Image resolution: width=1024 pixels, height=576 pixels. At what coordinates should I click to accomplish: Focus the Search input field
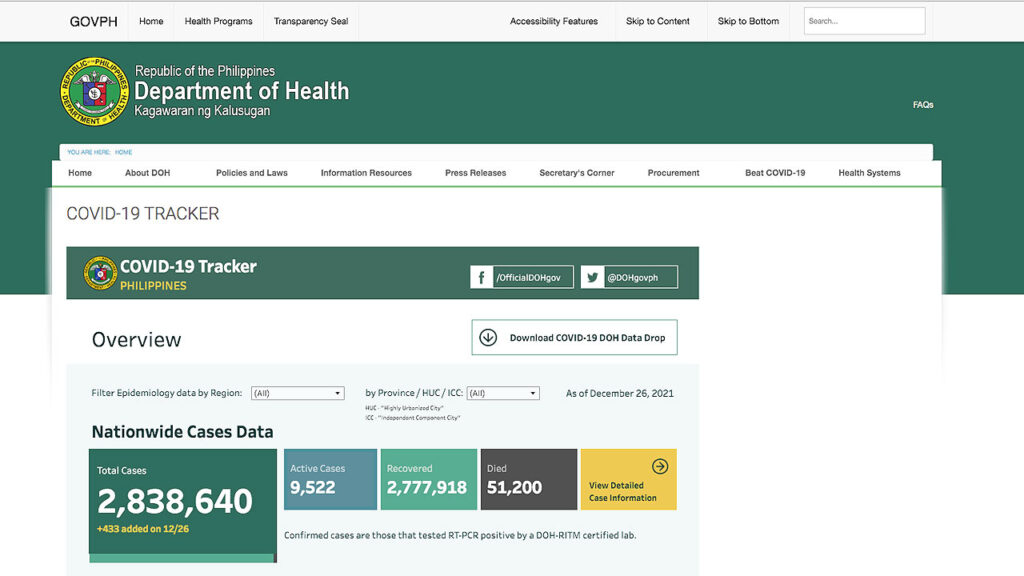(864, 21)
